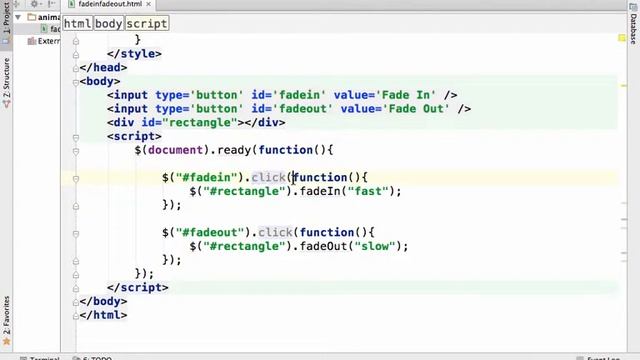Fold the <script> tag block
The image size is (640, 360).
[x=76, y=138]
